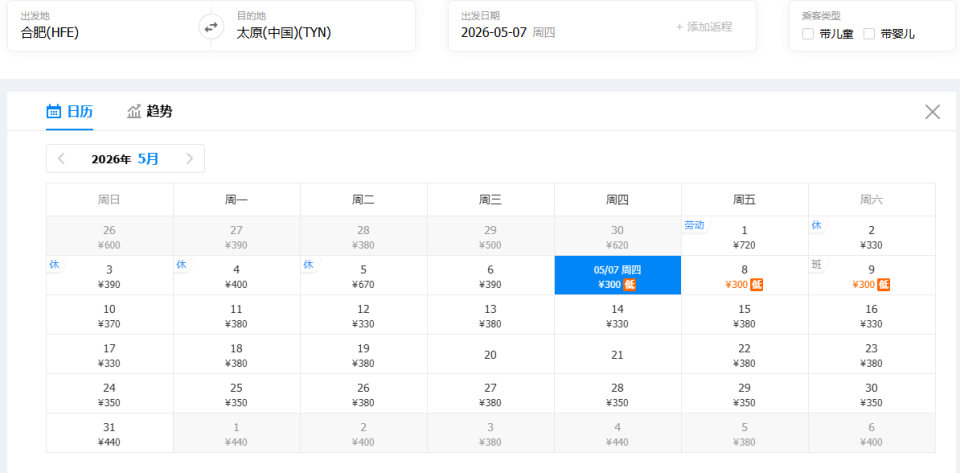Select May 31 priced ¥440
The image size is (960, 473).
[110, 433]
